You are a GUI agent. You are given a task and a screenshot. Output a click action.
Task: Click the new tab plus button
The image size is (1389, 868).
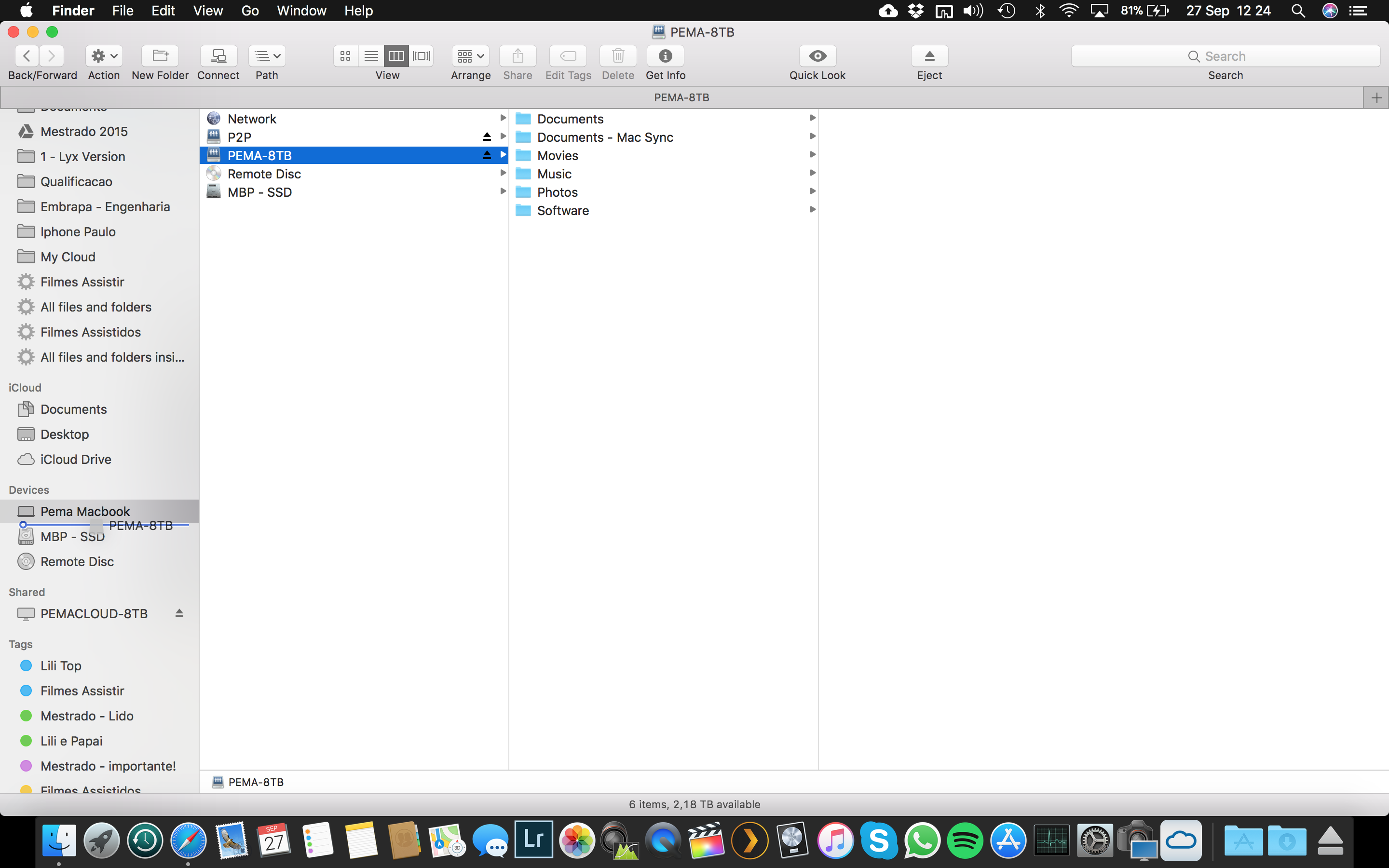1376,97
